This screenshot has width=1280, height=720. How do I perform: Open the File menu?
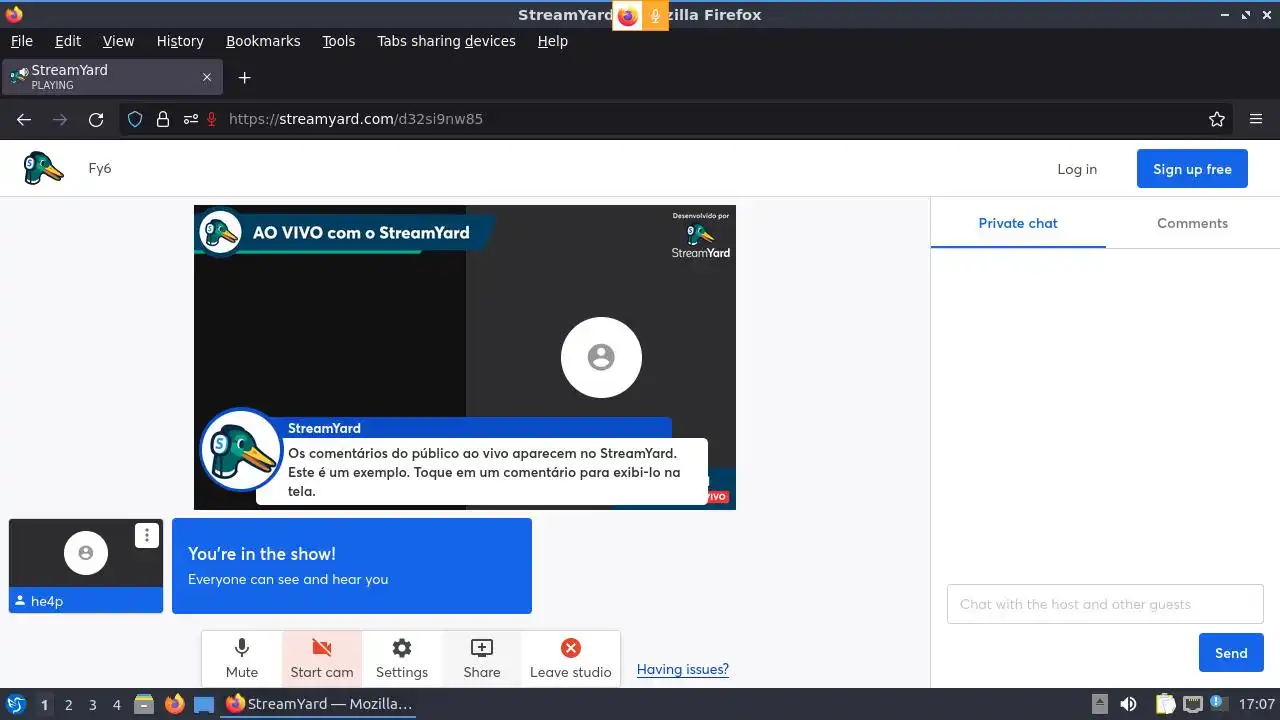pyautogui.click(x=22, y=41)
